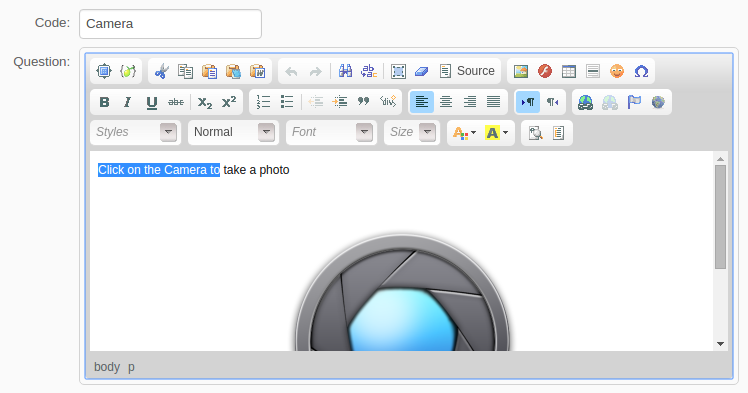Switch to Source view
The height and width of the screenshot is (393, 748).
(x=467, y=71)
